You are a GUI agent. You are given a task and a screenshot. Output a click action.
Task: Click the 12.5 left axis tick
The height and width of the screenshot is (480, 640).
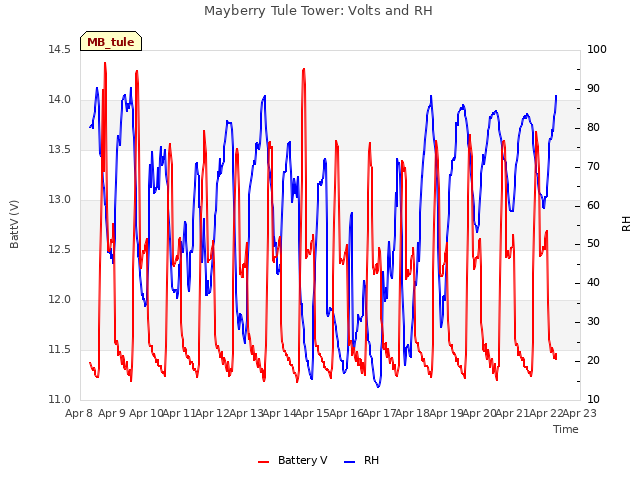tap(59, 249)
